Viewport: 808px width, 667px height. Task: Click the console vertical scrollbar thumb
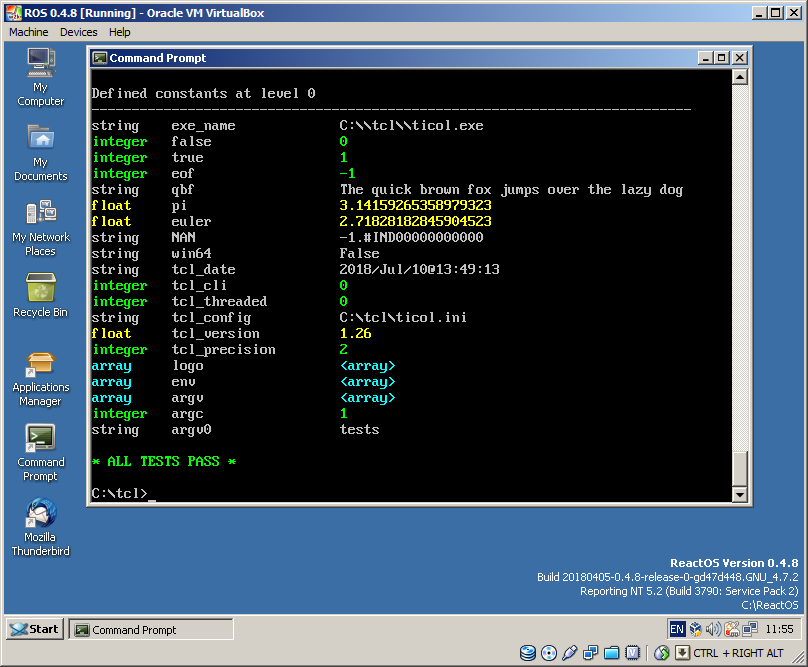coord(740,469)
